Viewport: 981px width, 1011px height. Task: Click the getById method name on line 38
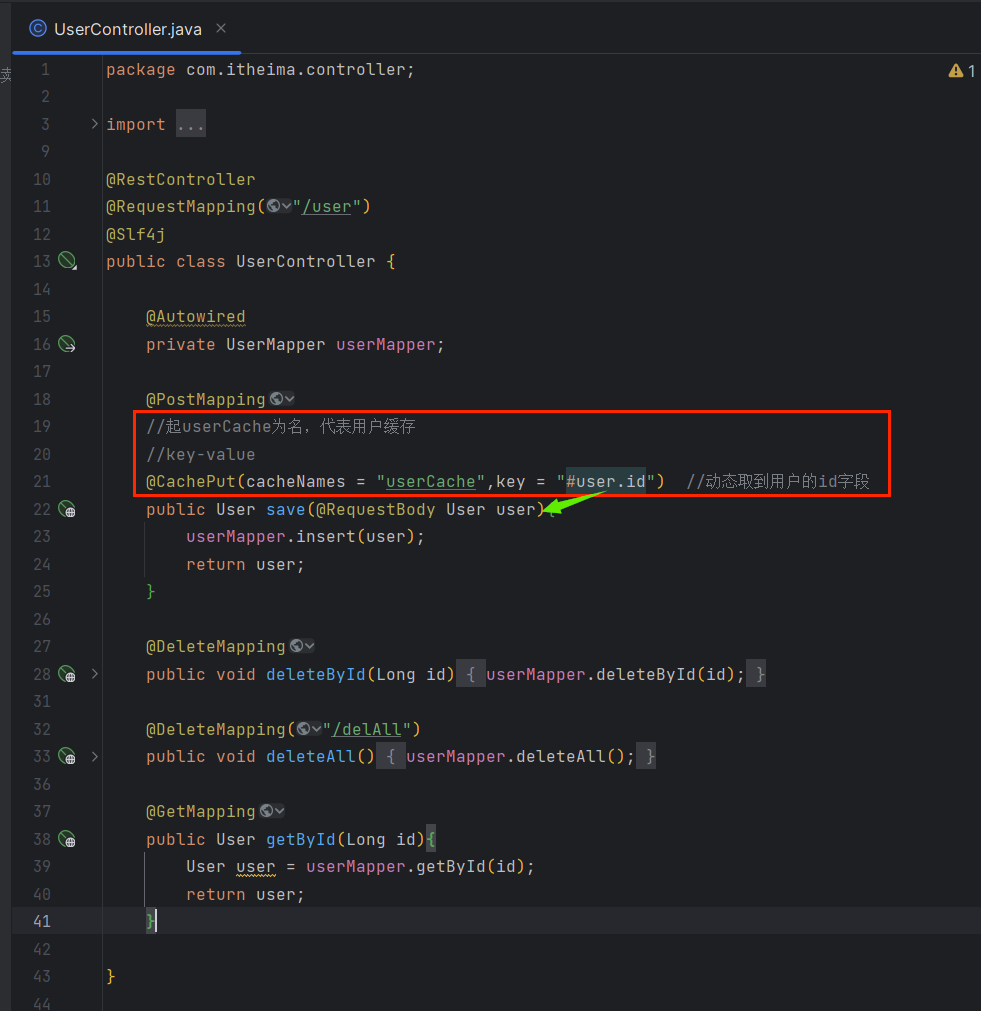click(x=301, y=839)
